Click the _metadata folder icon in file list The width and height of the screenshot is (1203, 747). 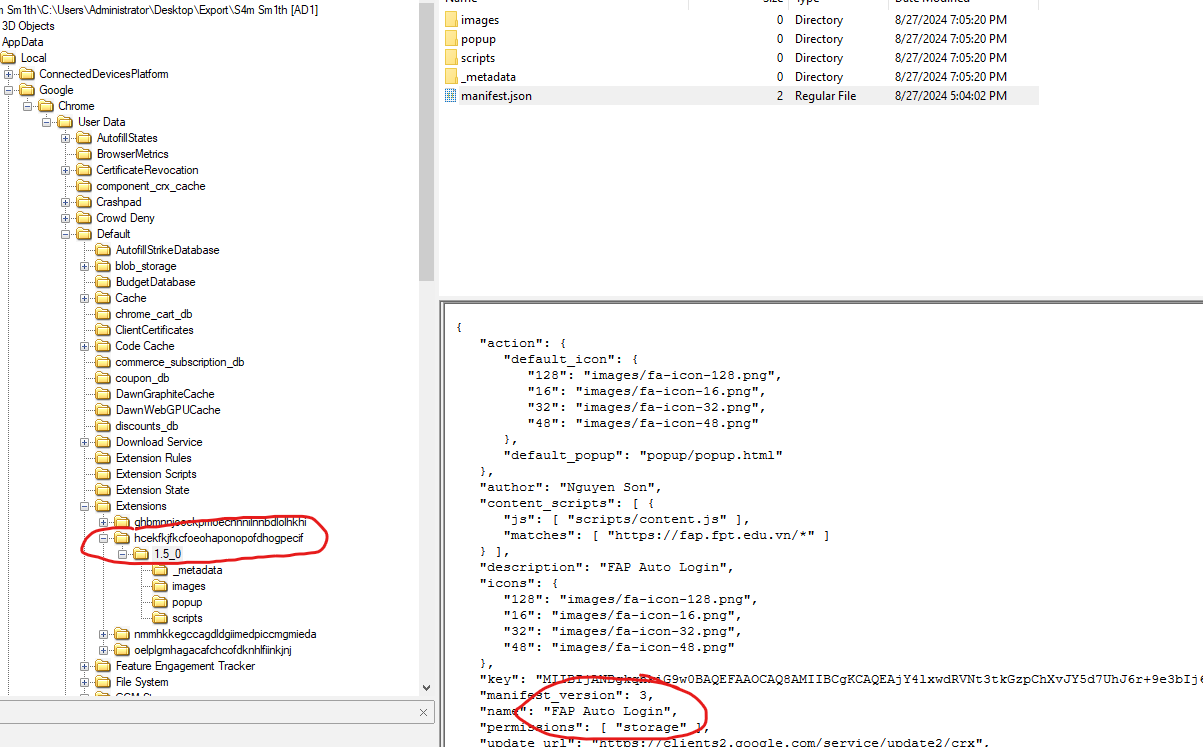tap(450, 77)
